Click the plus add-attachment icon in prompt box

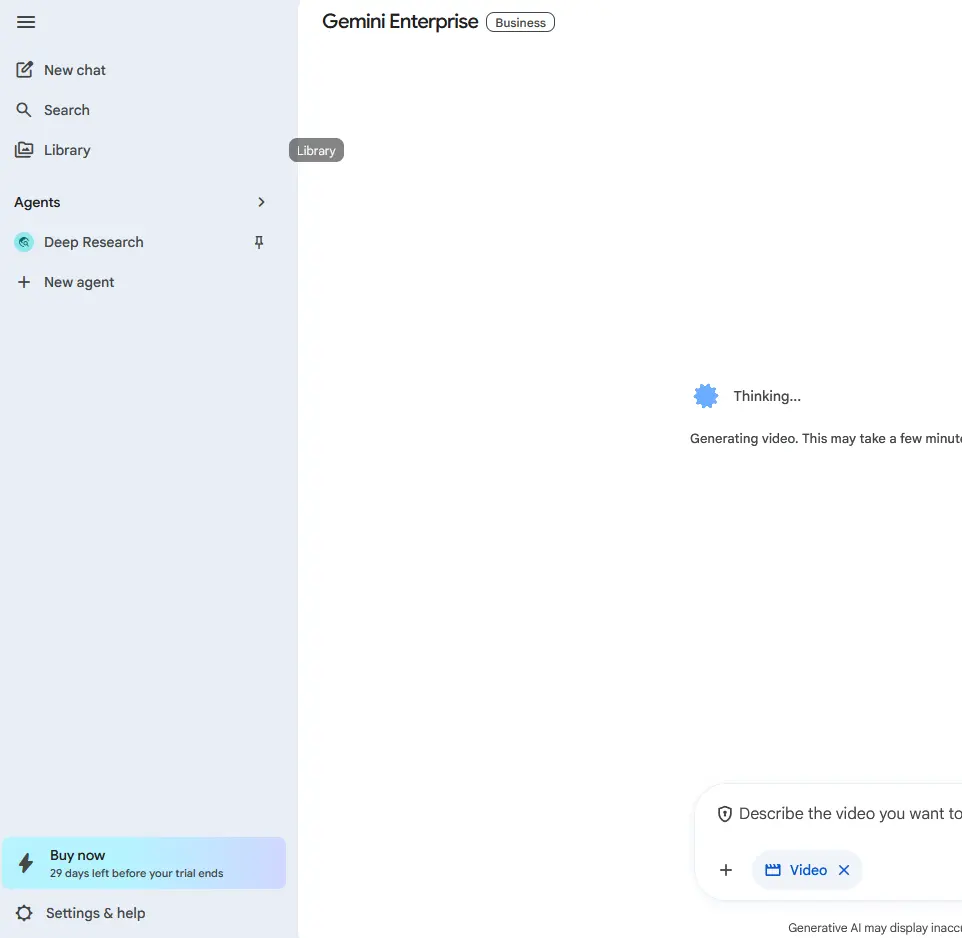[726, 870]
